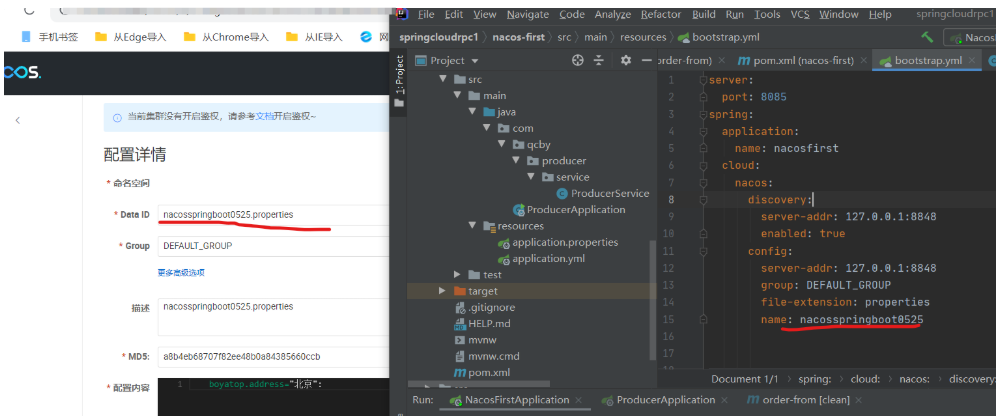Close the order-from [clean] run tab
Screen dimensions: 1008x416
[859, 400]
